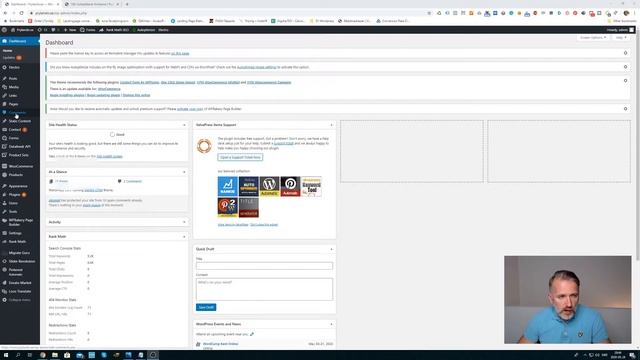This screenshot has height=360, width=640.
Task: Click the Keyword Tool plugin thumbnail
Action: 311,186
